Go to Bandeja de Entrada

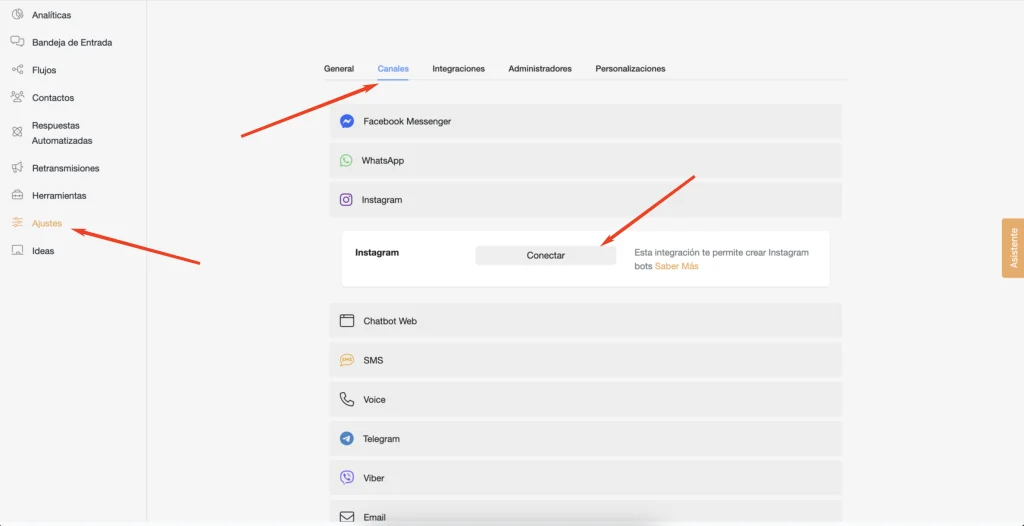(x=72, y=42)
